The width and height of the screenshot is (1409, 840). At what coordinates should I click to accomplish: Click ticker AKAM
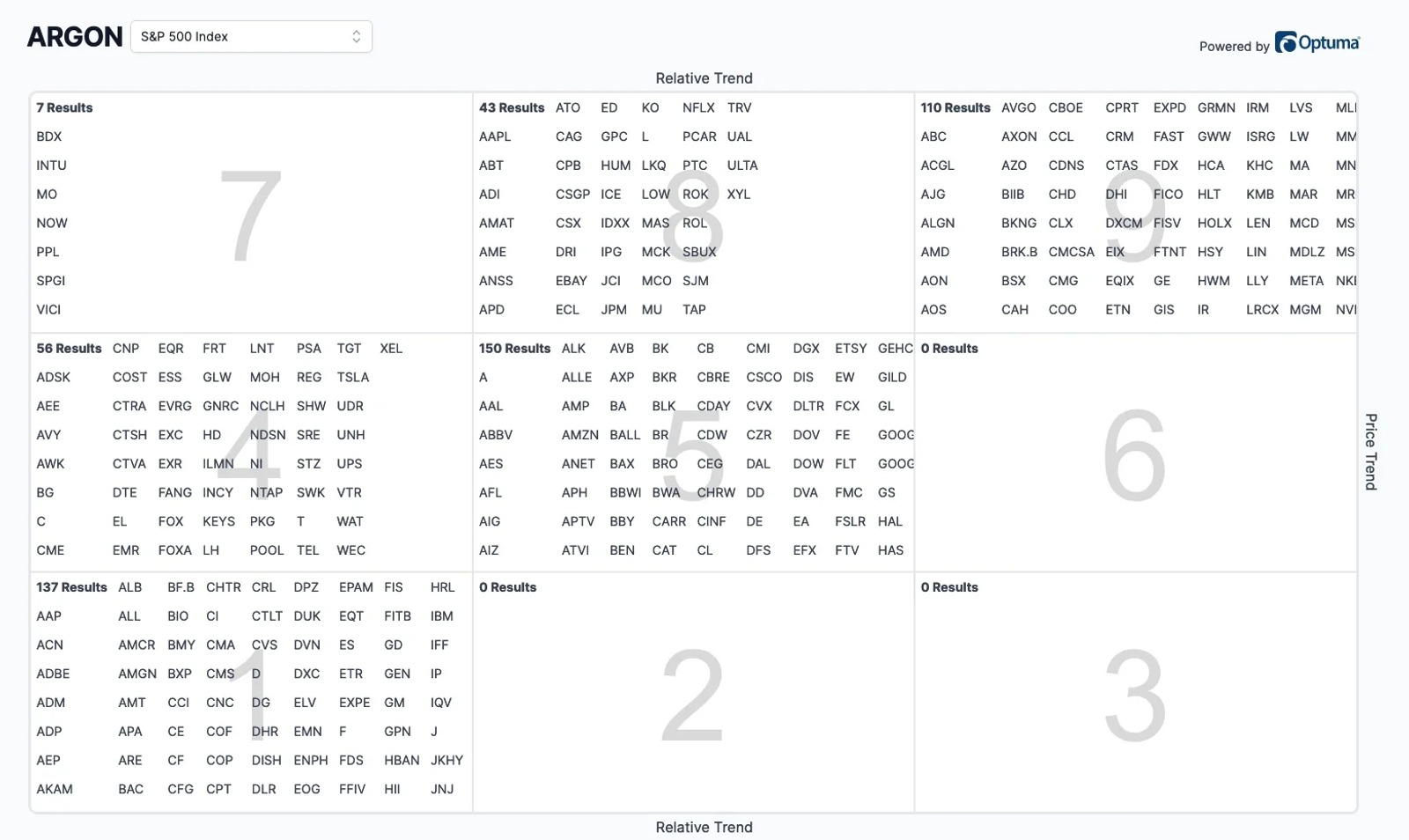point(55,789)
